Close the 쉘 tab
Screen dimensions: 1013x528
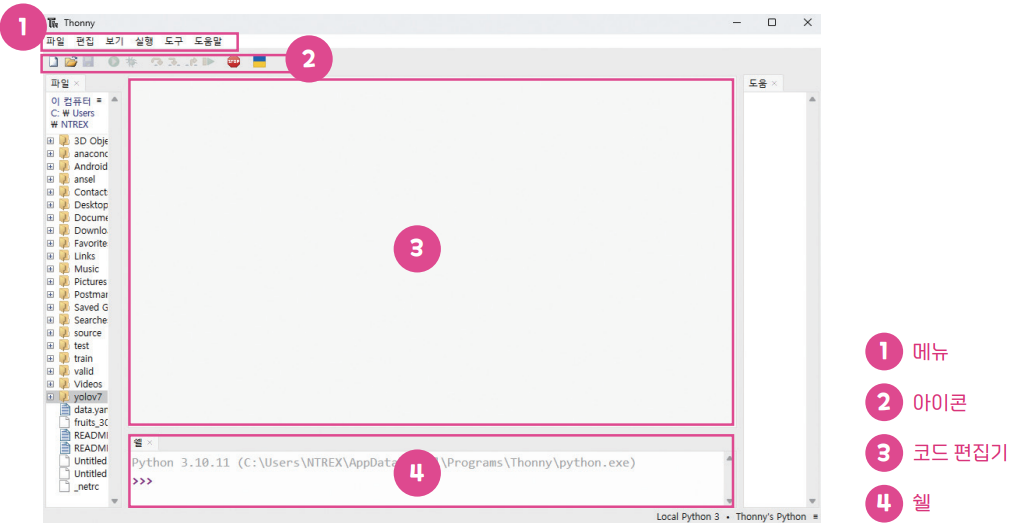149,443
